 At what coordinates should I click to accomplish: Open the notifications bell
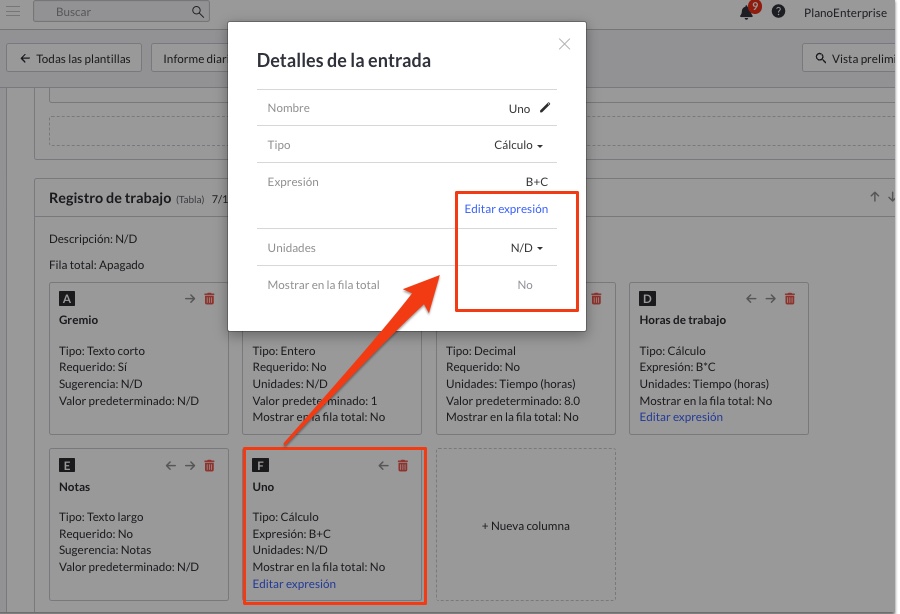point(746,12)
